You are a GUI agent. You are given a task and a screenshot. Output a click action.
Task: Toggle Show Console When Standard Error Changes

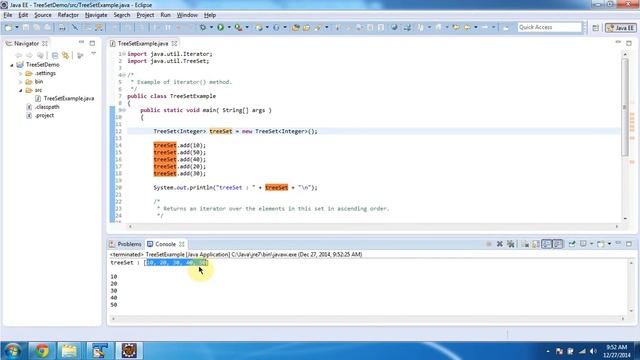(558, 244)
